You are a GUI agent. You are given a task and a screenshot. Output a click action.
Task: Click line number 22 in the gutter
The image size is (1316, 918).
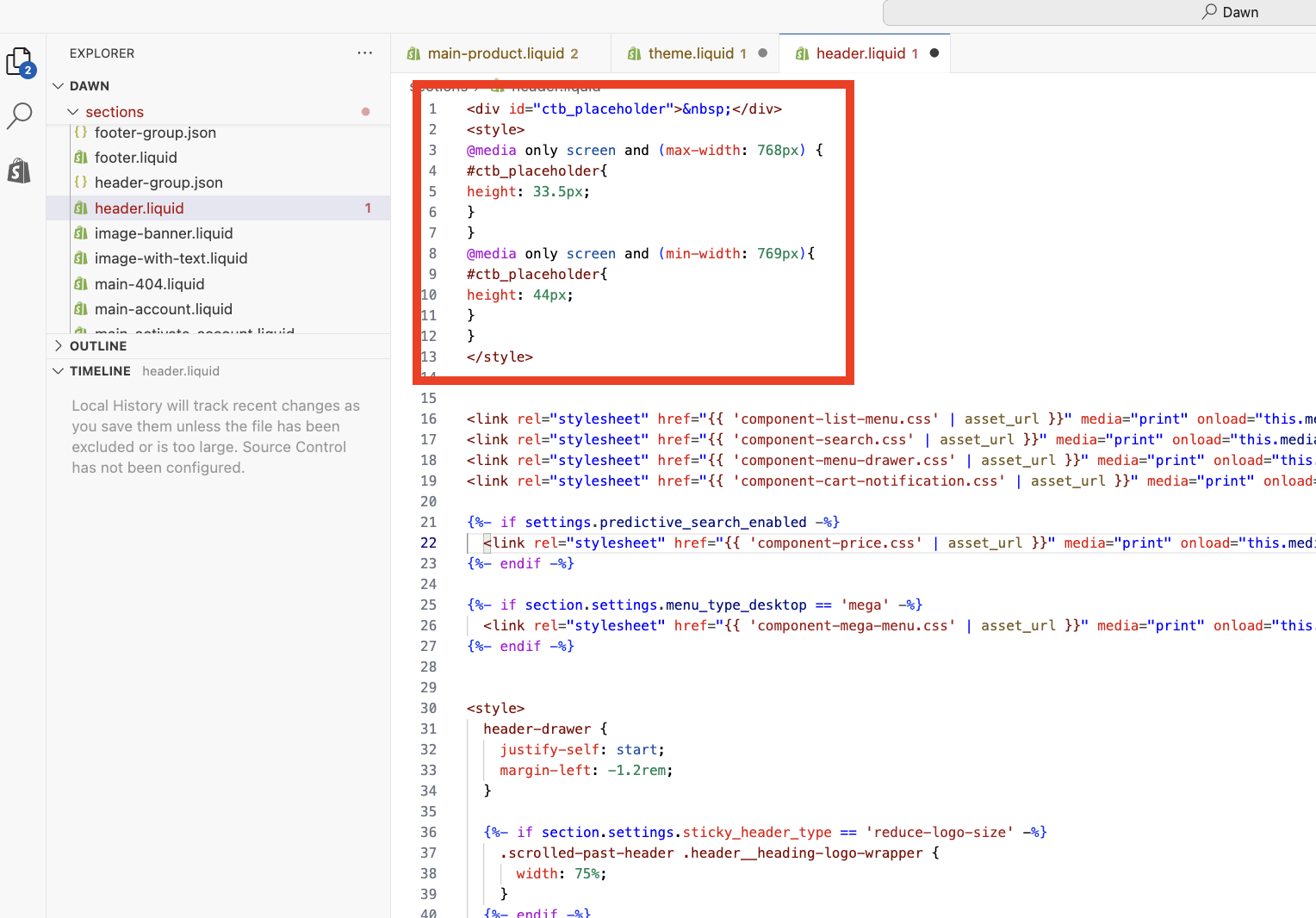coord(428,543)
